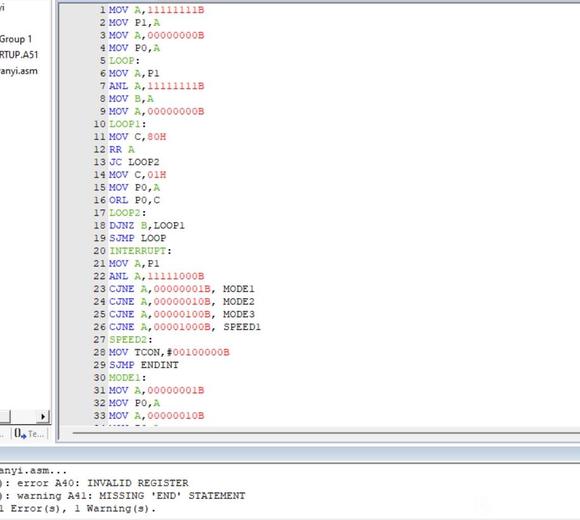Click line 8 'MOV B,A'
580x520 pixels.
[131, 99]
